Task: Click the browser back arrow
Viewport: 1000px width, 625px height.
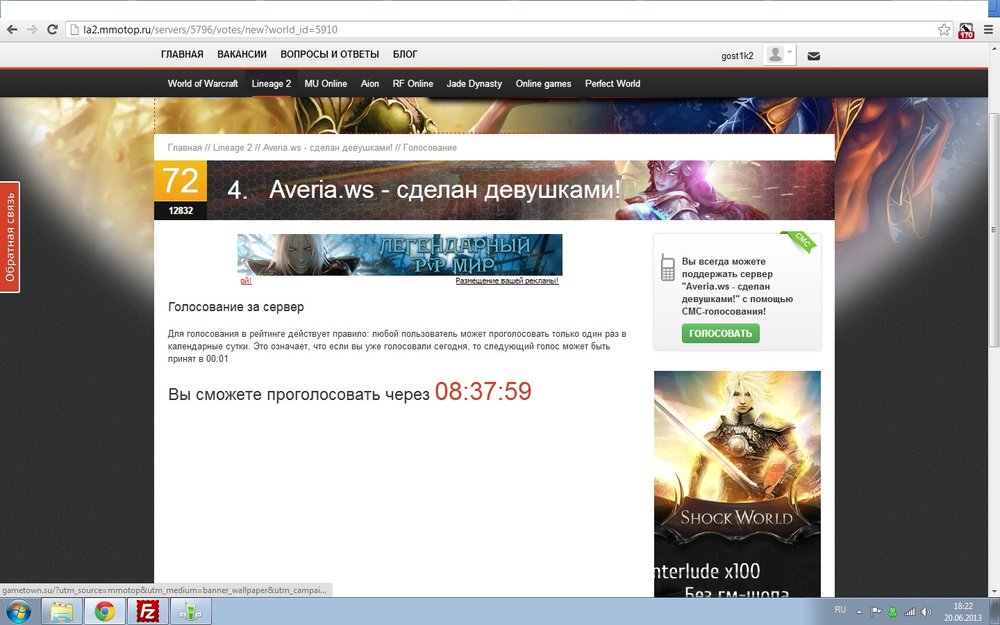Action: tap(13, 30)
